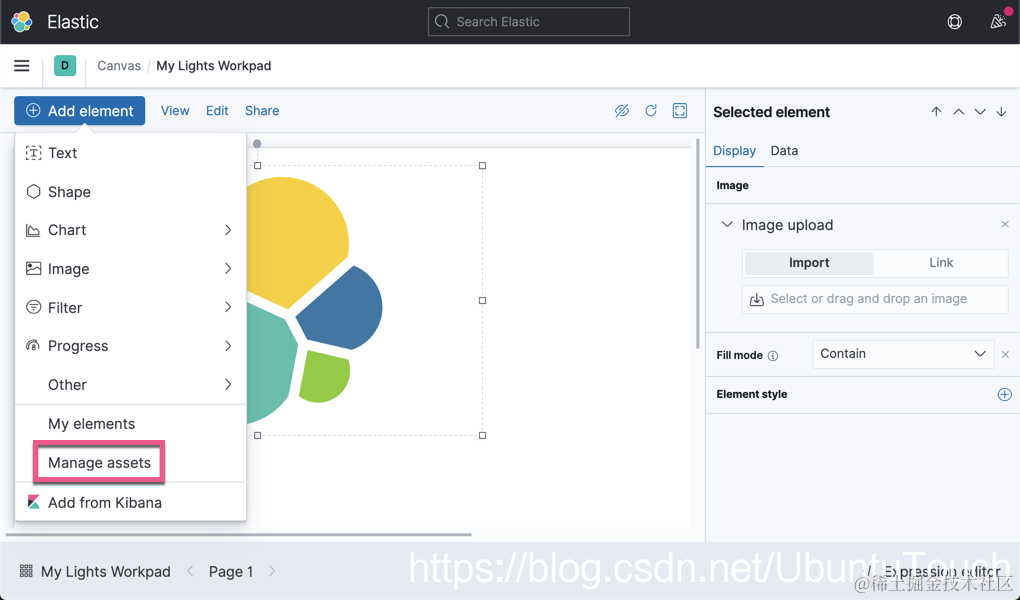
Task: Remove the Image upload argument
Action: [1005, 225]
